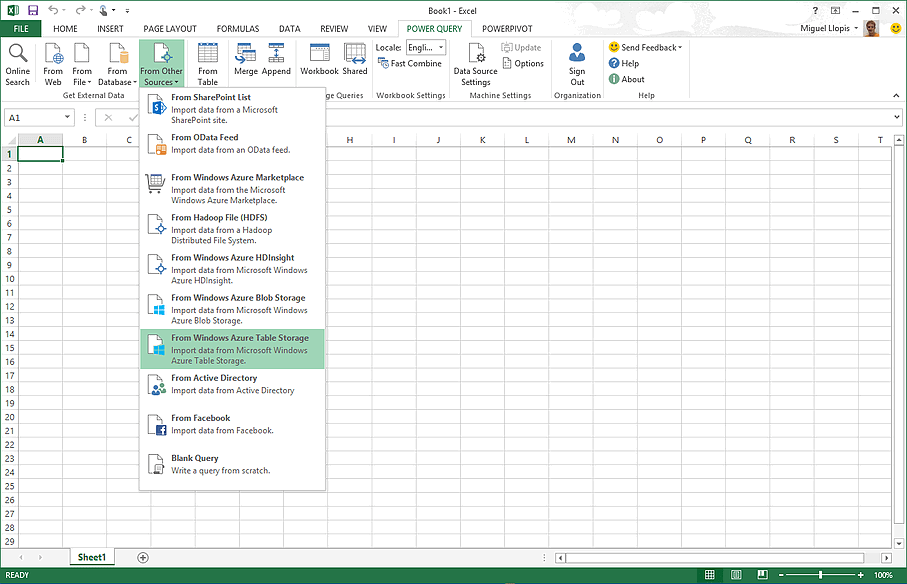Open Online Search
The width and height of the screenshot is (907, 584).
coord(18,65)
